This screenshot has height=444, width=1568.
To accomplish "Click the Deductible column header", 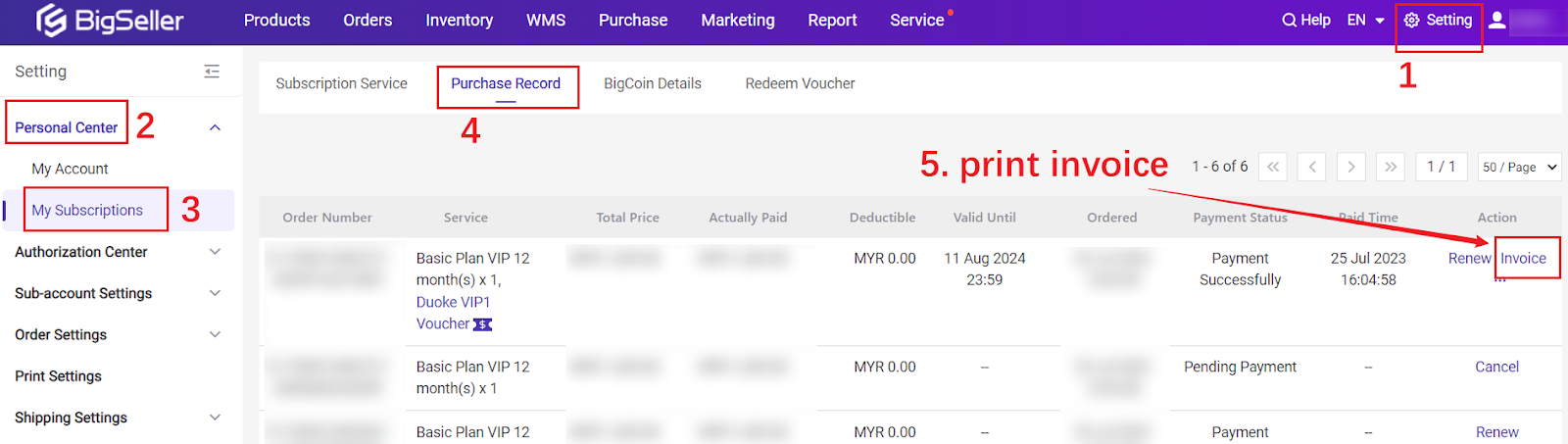I will [882, 218].
